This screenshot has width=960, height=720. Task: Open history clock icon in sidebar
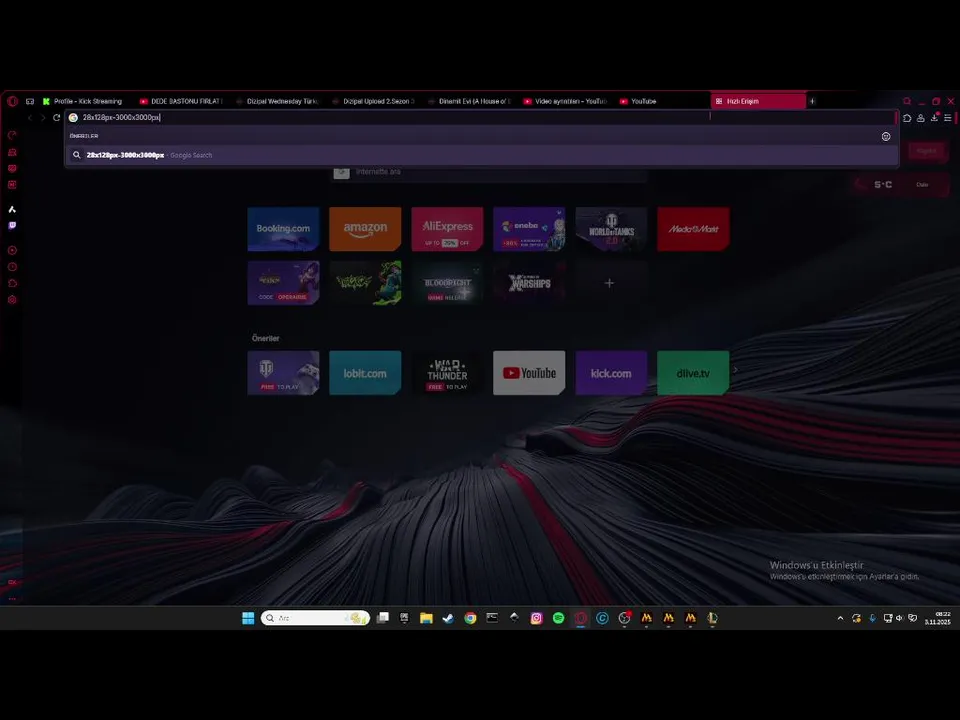12,267
